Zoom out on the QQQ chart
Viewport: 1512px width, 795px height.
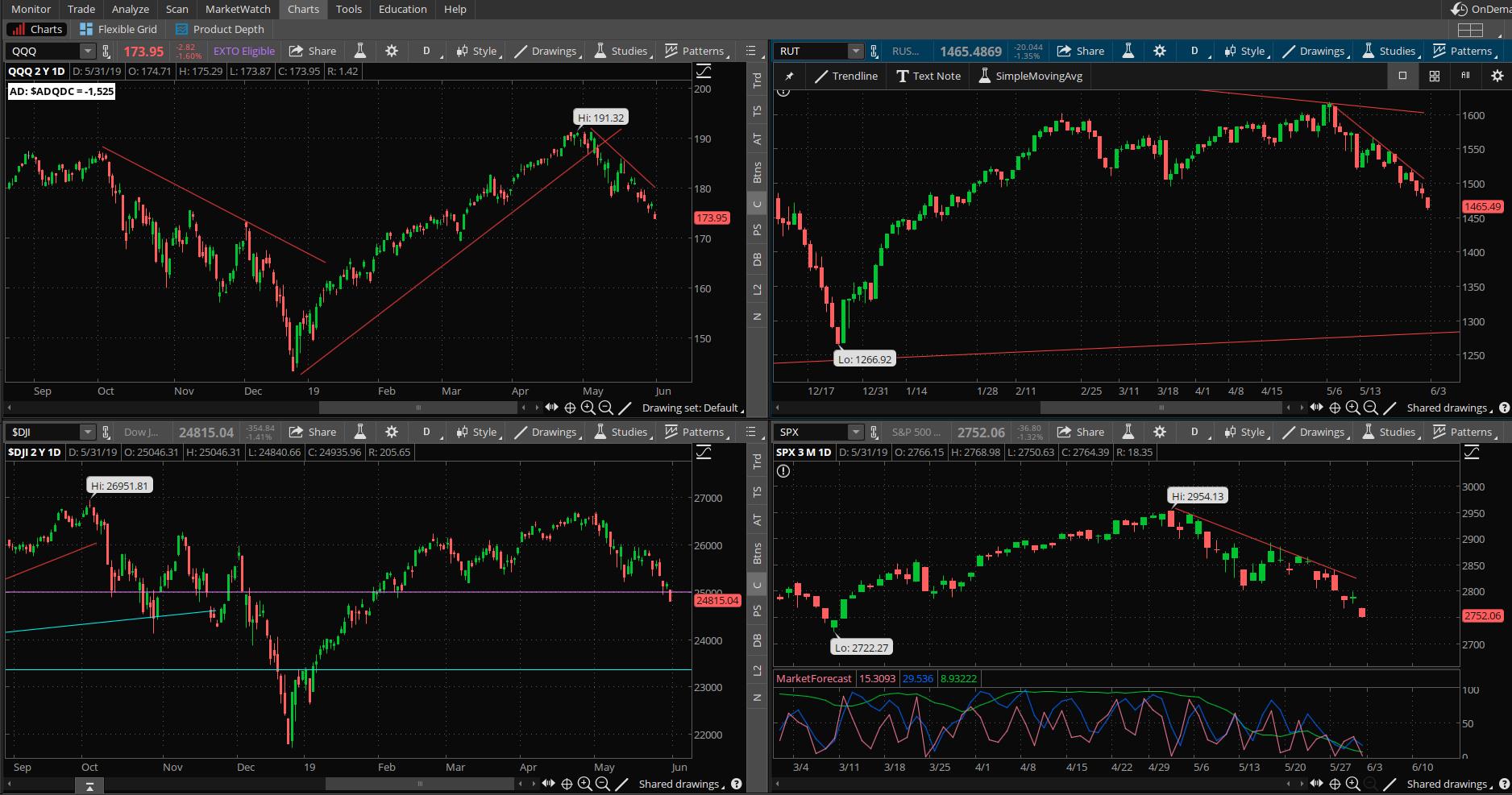point(605,408)
